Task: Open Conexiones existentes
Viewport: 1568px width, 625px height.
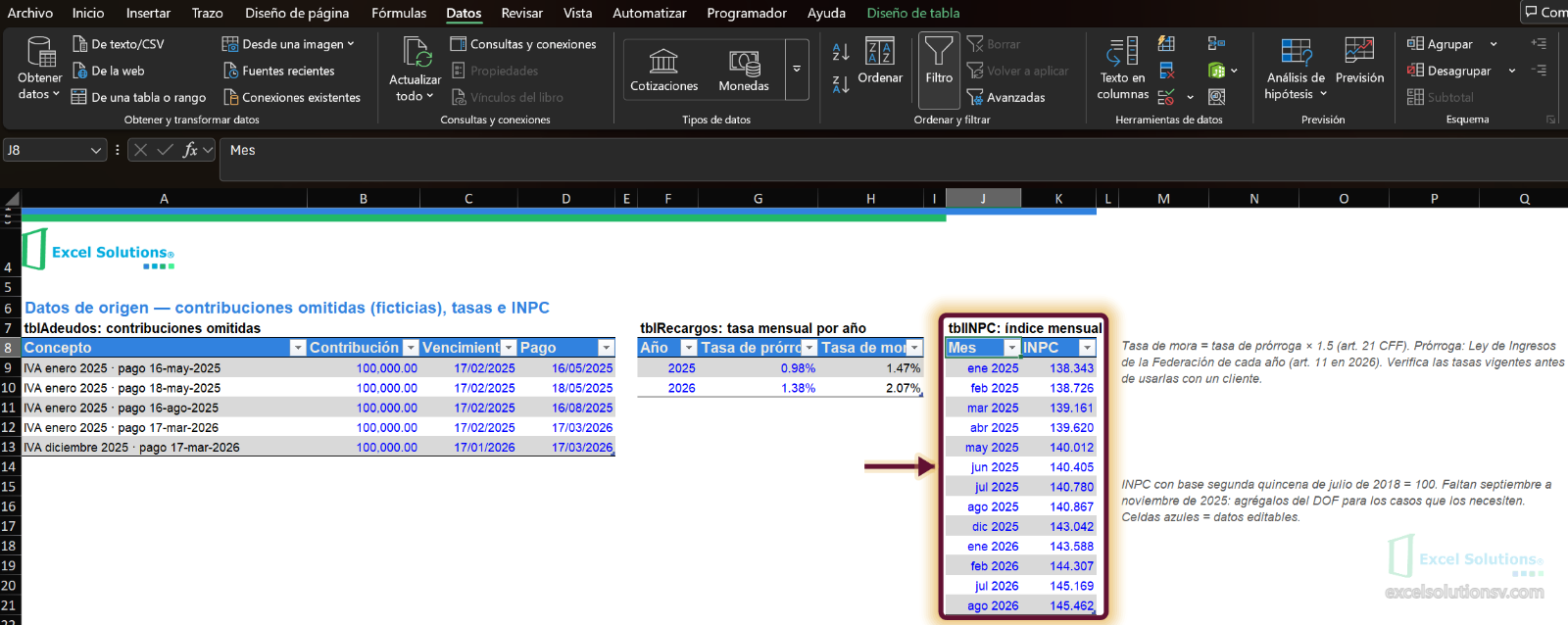Action: click(x=291, y=97)
